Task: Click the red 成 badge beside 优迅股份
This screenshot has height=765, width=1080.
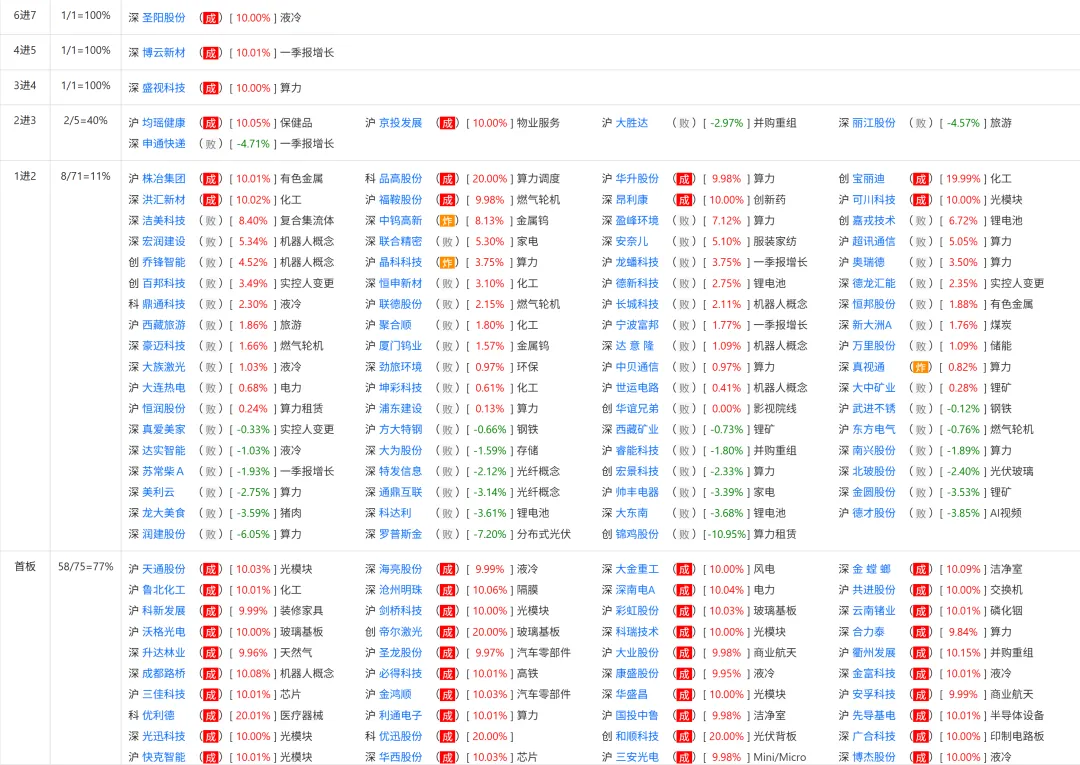Action: 448,736
